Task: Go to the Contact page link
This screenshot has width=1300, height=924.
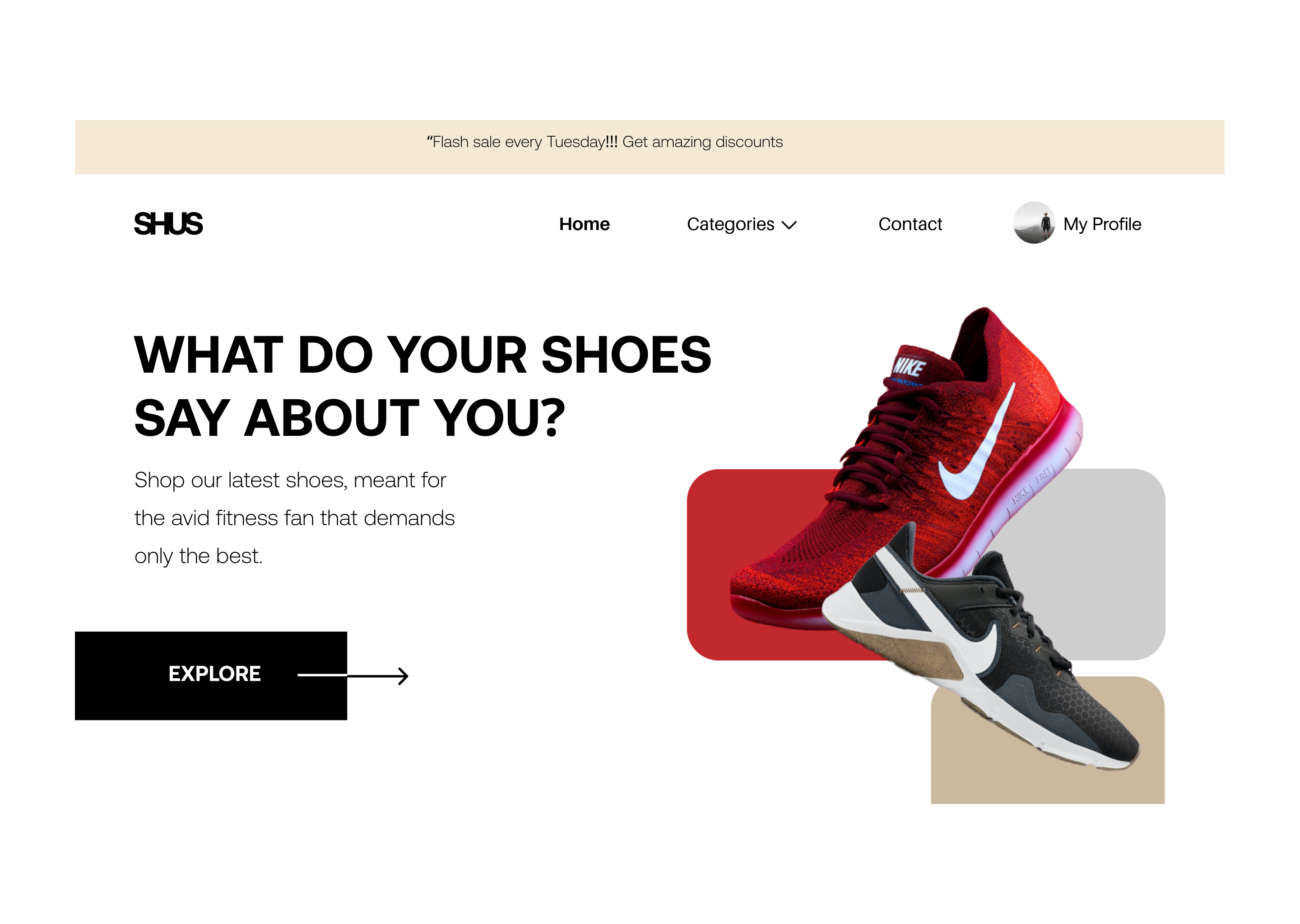Action: pyautogui.click(x=910, y=224)
